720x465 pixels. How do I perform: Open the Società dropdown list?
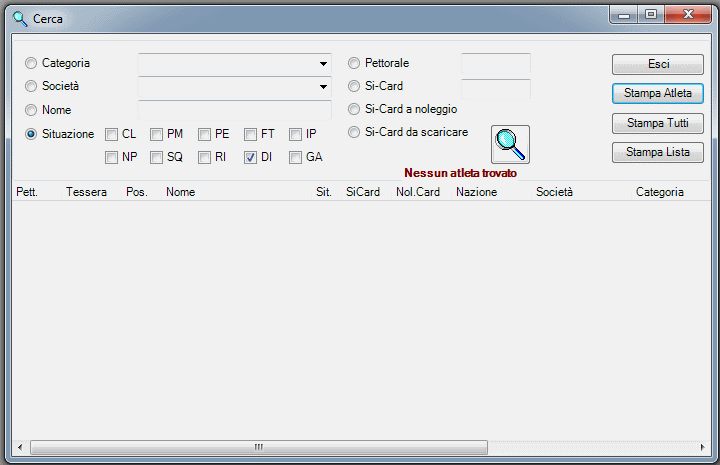(x=323, y=87)
